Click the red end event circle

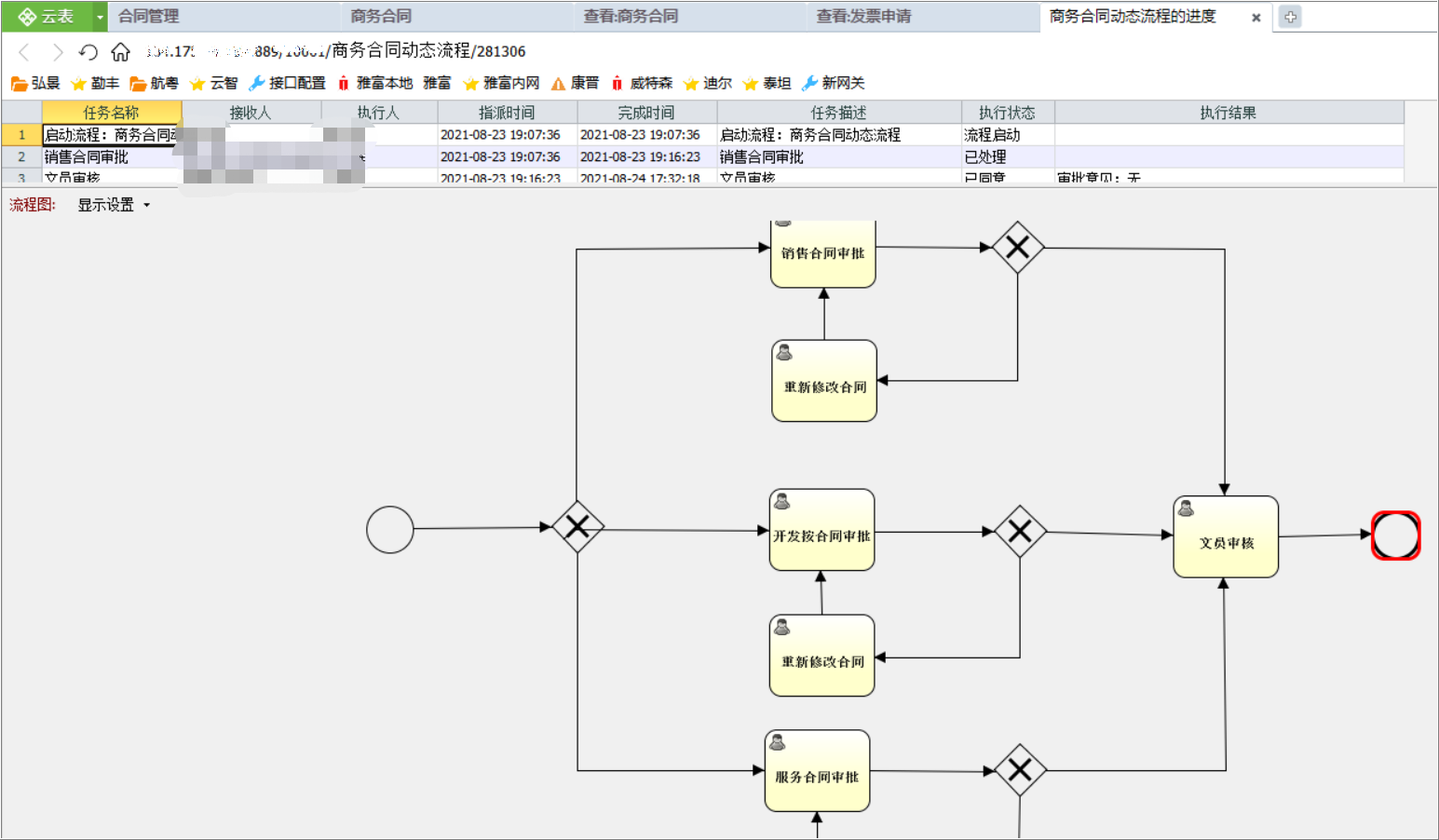[x=1396, y=535]
